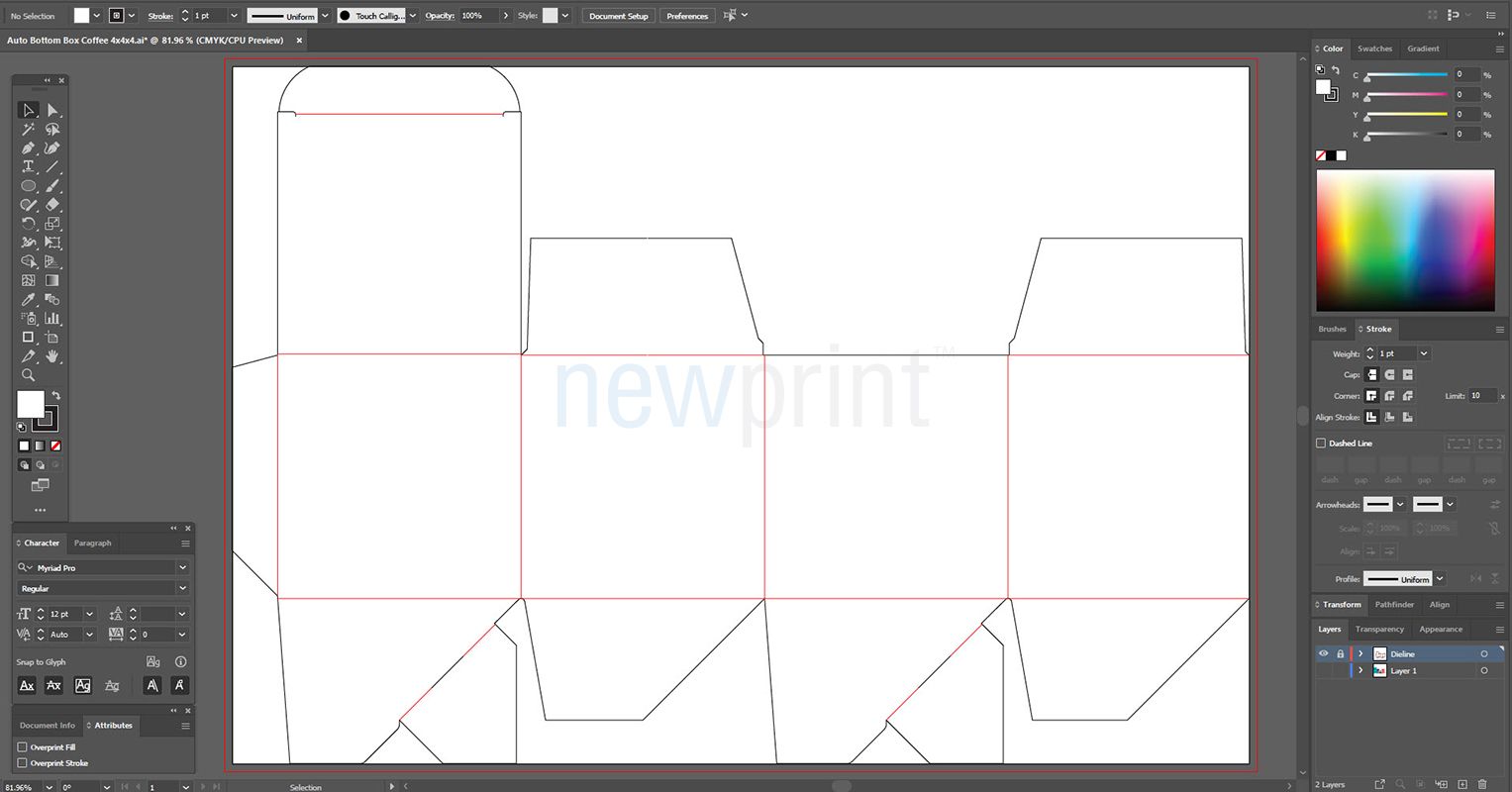This screenshot has width=1512, height=792.
Task: Click the Document Setup button
Action: pos(618,15)
